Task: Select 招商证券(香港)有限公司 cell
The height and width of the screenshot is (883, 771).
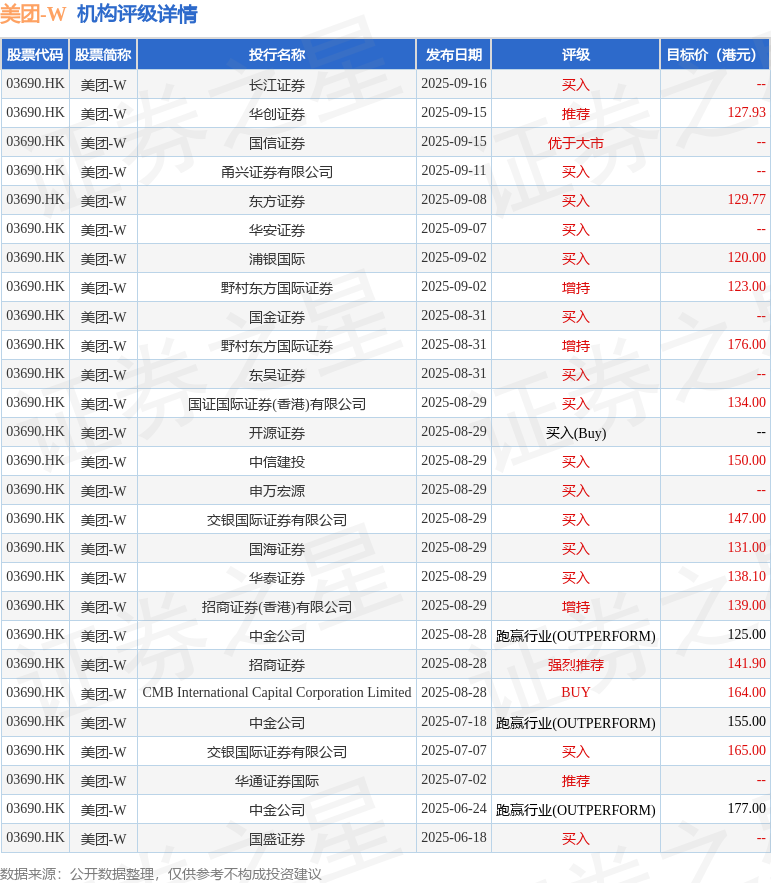Action: point(277,607)
